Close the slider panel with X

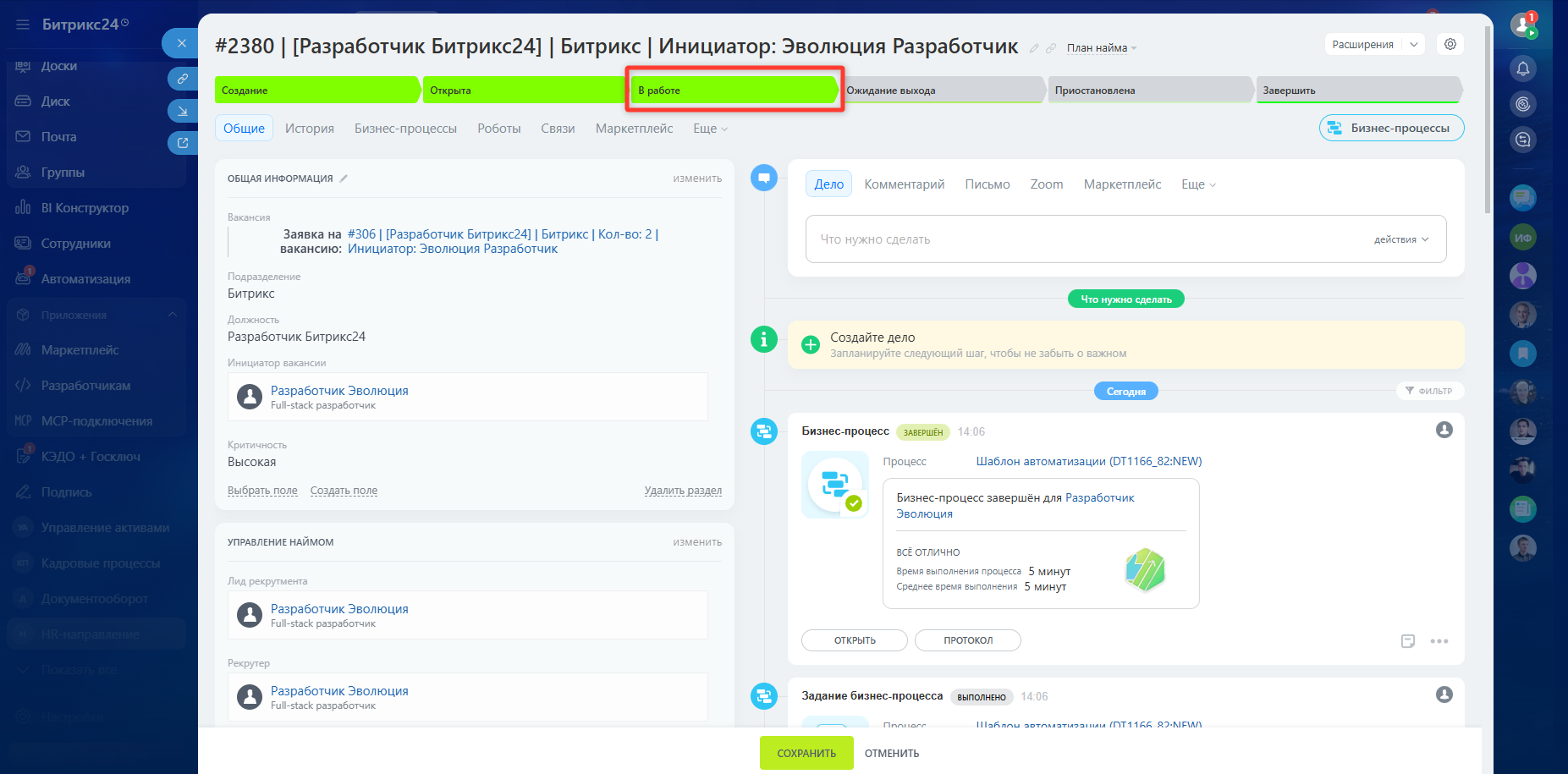click(x=181, y=43)
